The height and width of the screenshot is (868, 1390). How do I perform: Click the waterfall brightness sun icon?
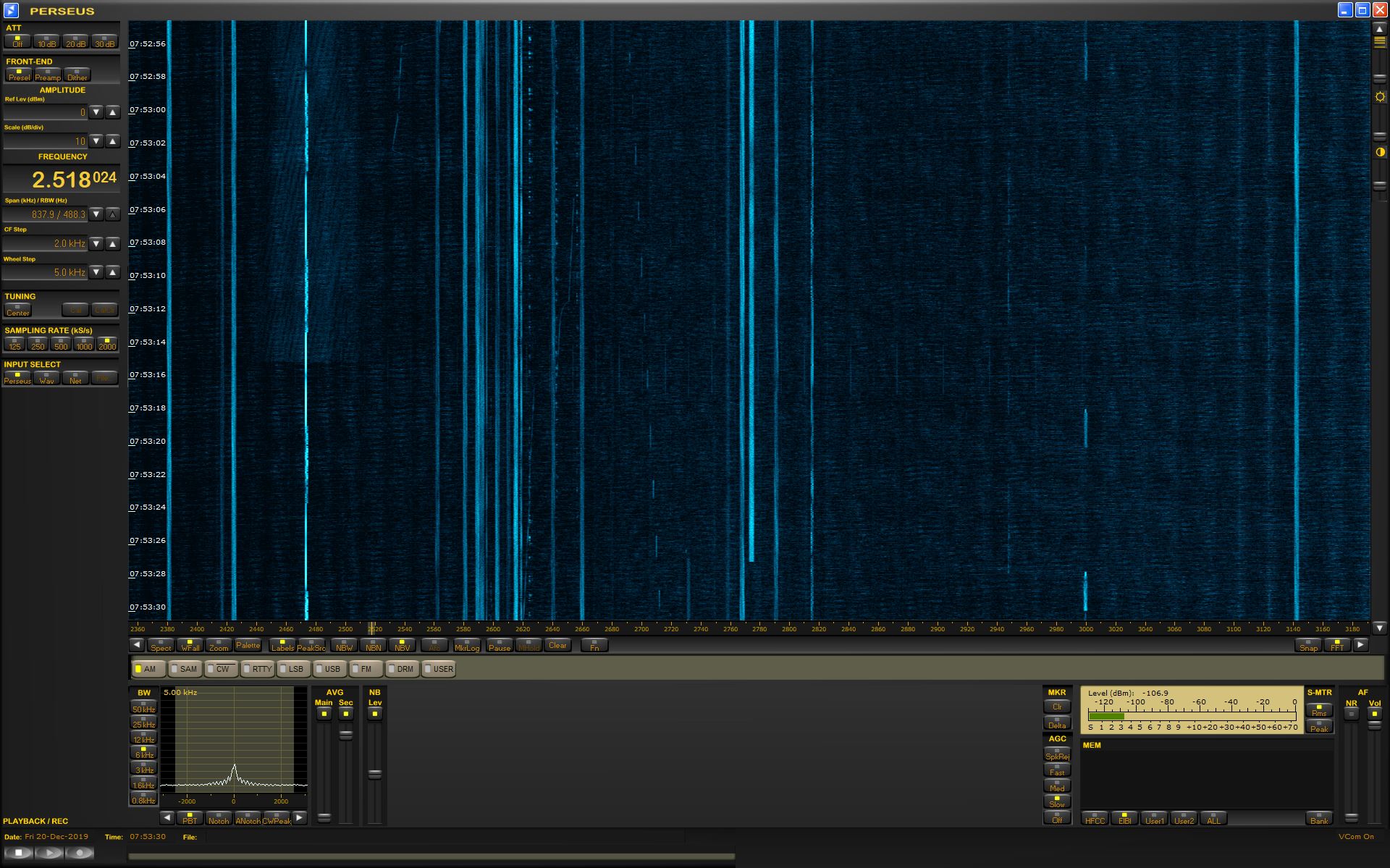coord(1380,97)
